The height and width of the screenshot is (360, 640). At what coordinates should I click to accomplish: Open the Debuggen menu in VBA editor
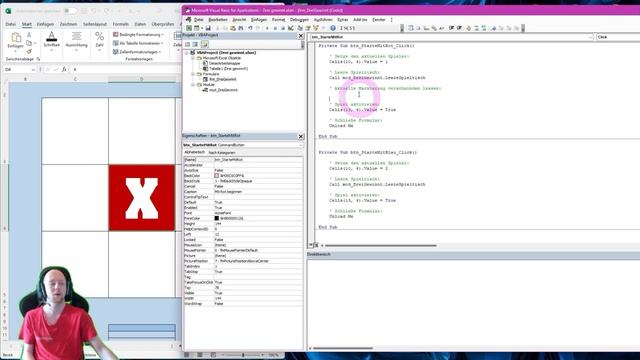[x=299, y=20]
